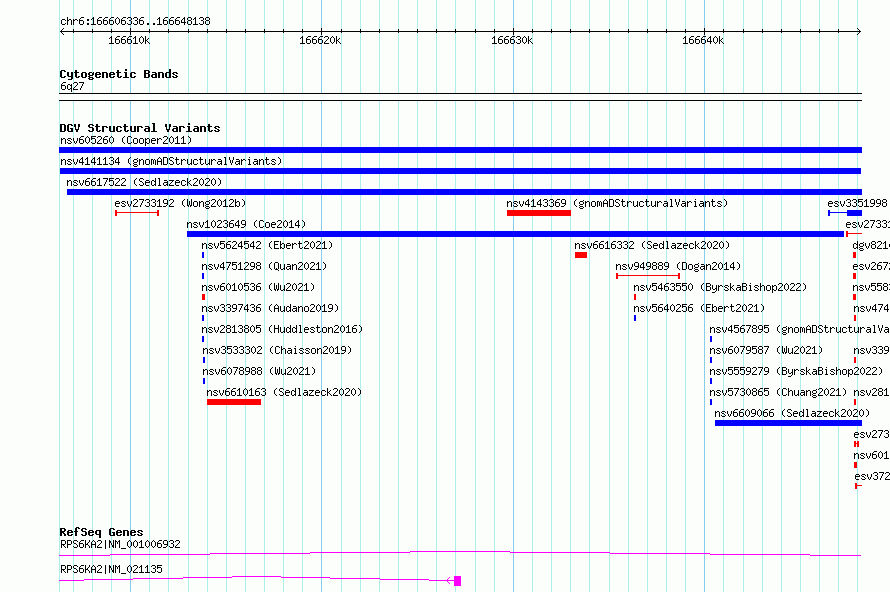Image resolution: width=890 pixels, height=592 pixels.
Task: Select the nsv4141134 gnomAD structural variant bar
Action: 460,171
